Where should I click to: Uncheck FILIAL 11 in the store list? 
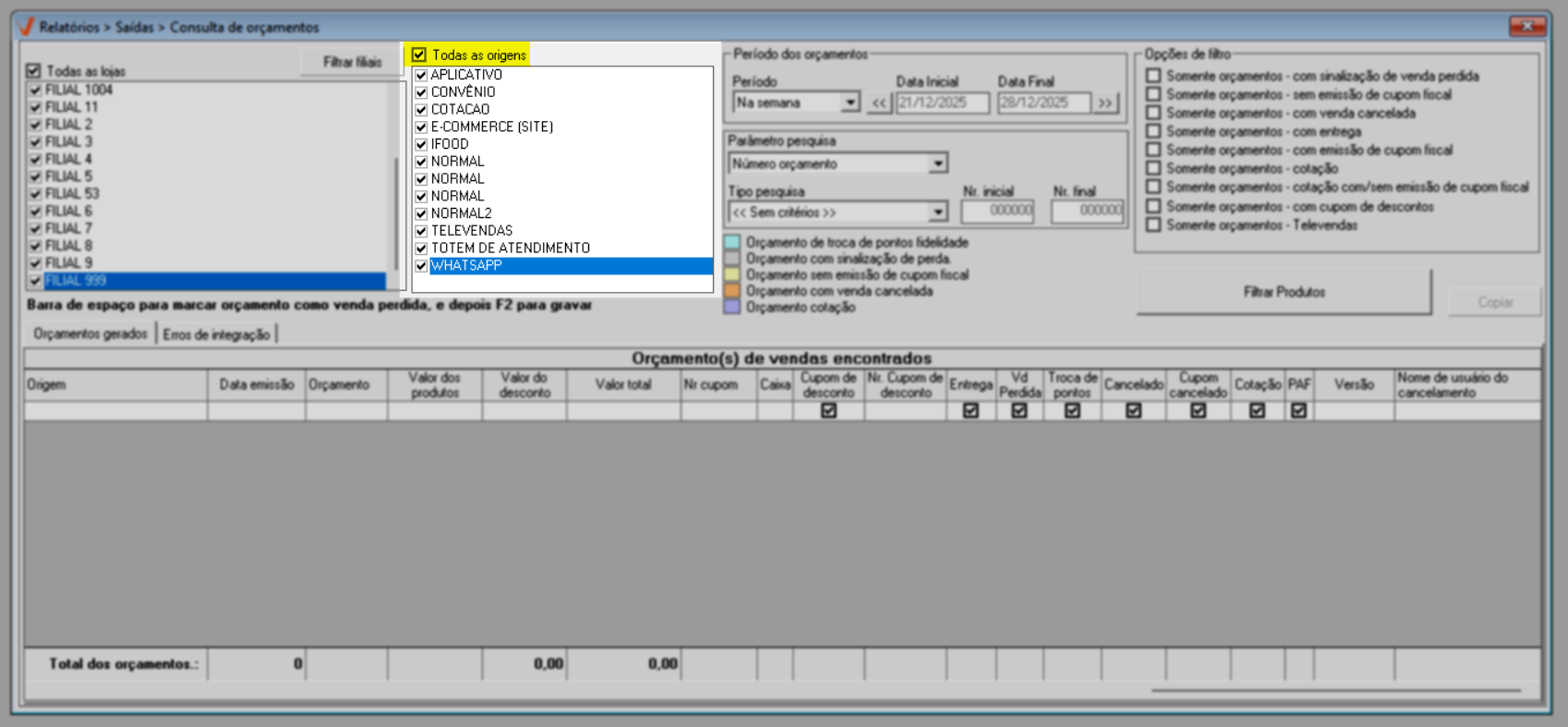(35, 107)
